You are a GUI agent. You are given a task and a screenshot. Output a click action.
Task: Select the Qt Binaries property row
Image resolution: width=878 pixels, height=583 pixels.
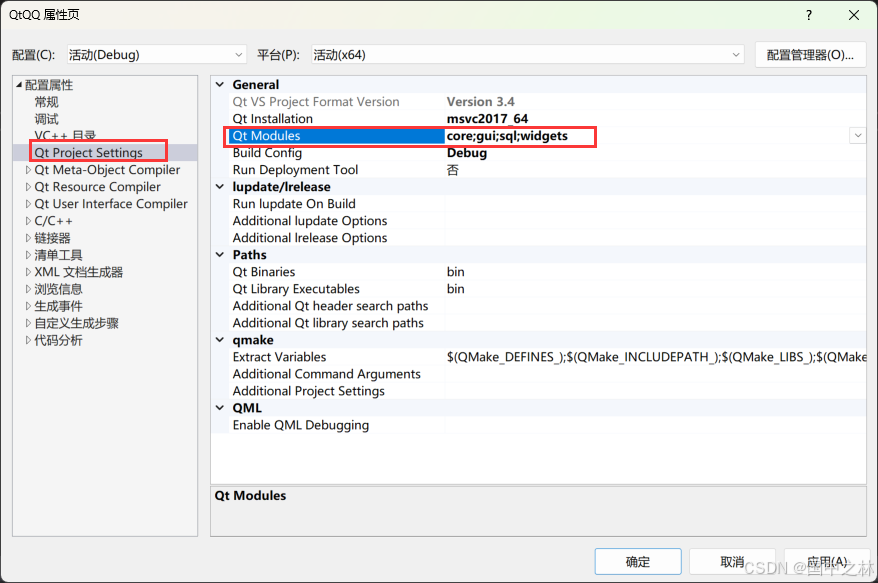[547, 272]
